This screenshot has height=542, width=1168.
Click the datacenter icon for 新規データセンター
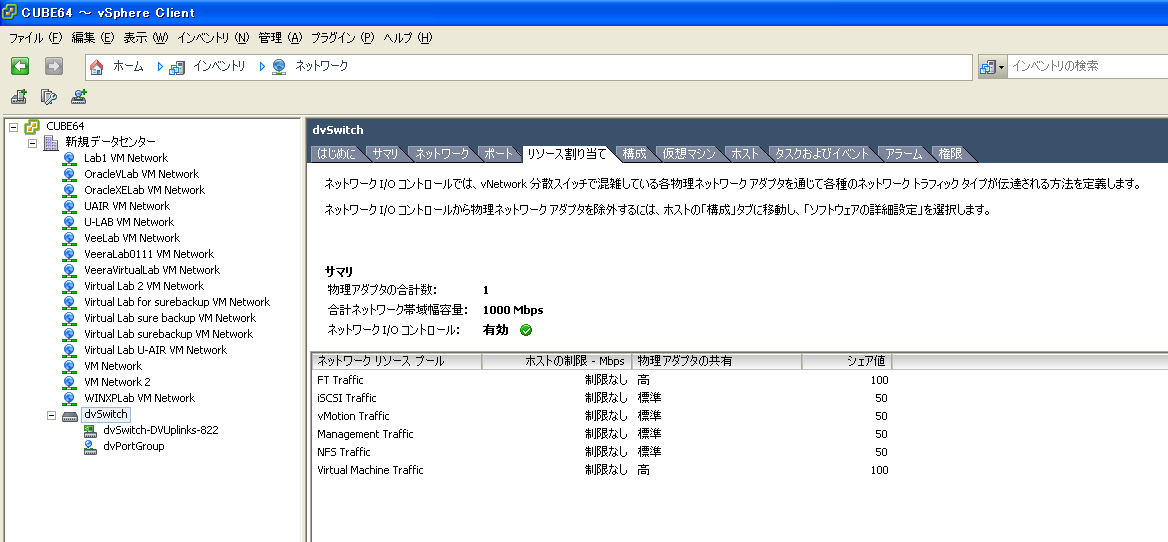click(x=51, y=142)
